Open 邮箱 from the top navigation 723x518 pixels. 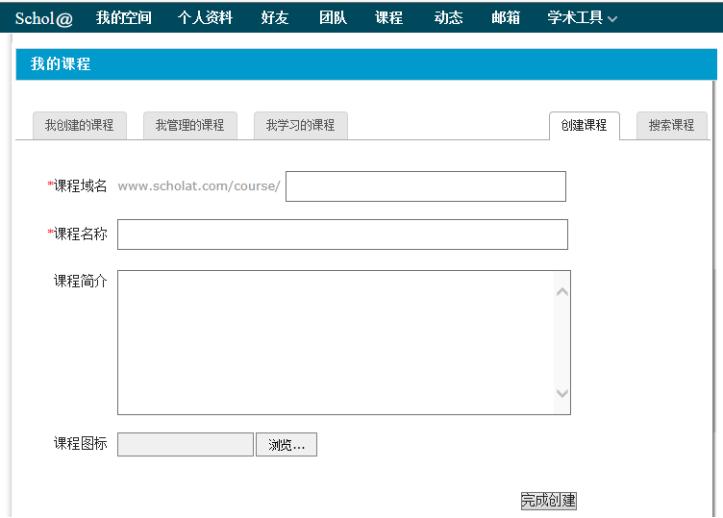click(505, 17)
